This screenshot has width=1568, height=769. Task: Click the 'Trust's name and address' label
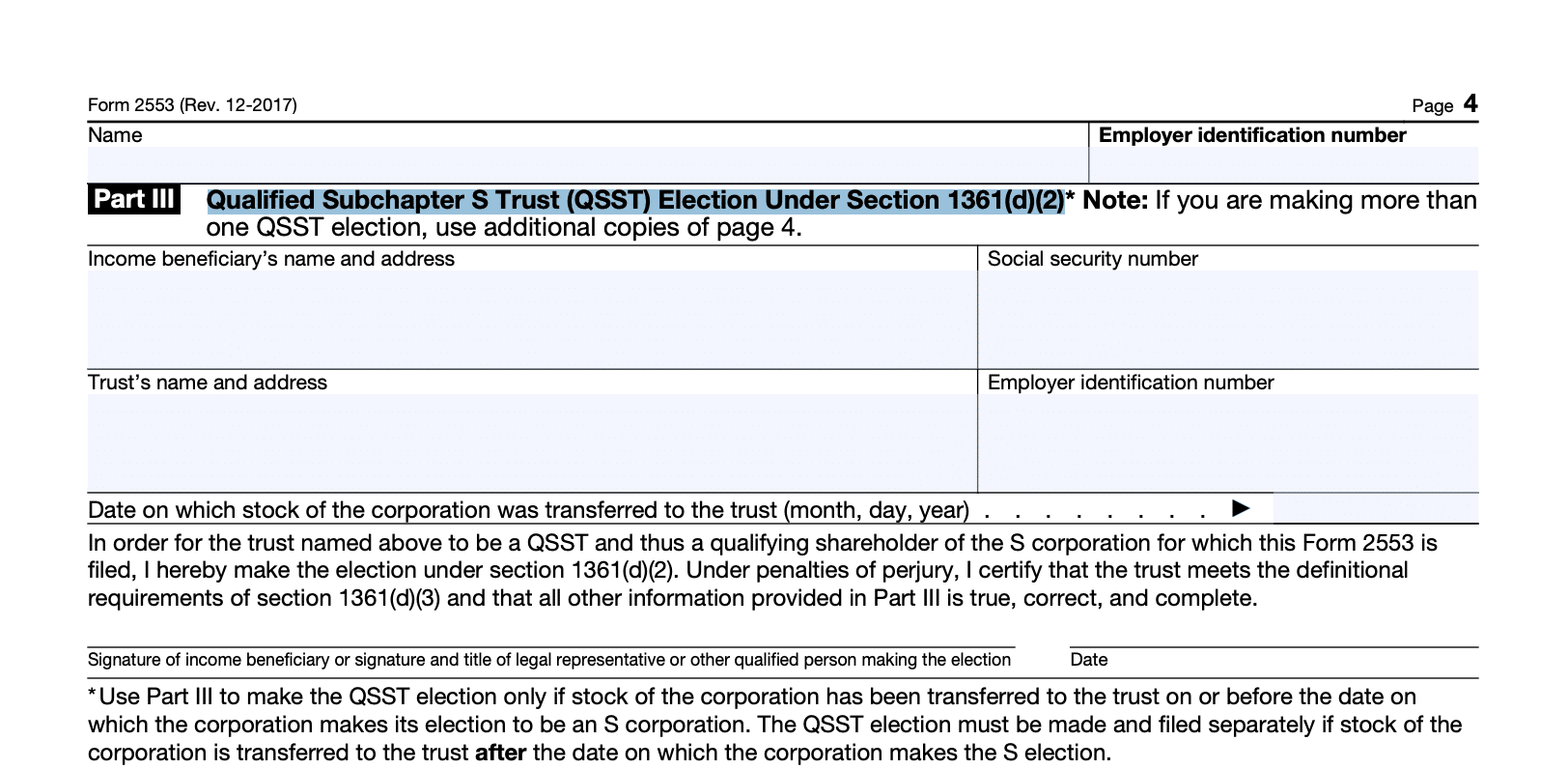click(x=208, y=383)
